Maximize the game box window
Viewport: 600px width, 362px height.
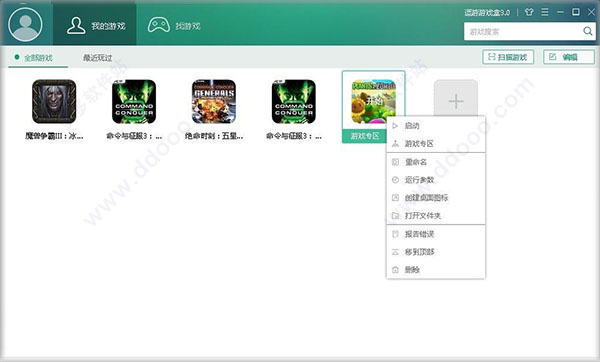[576, 12]
